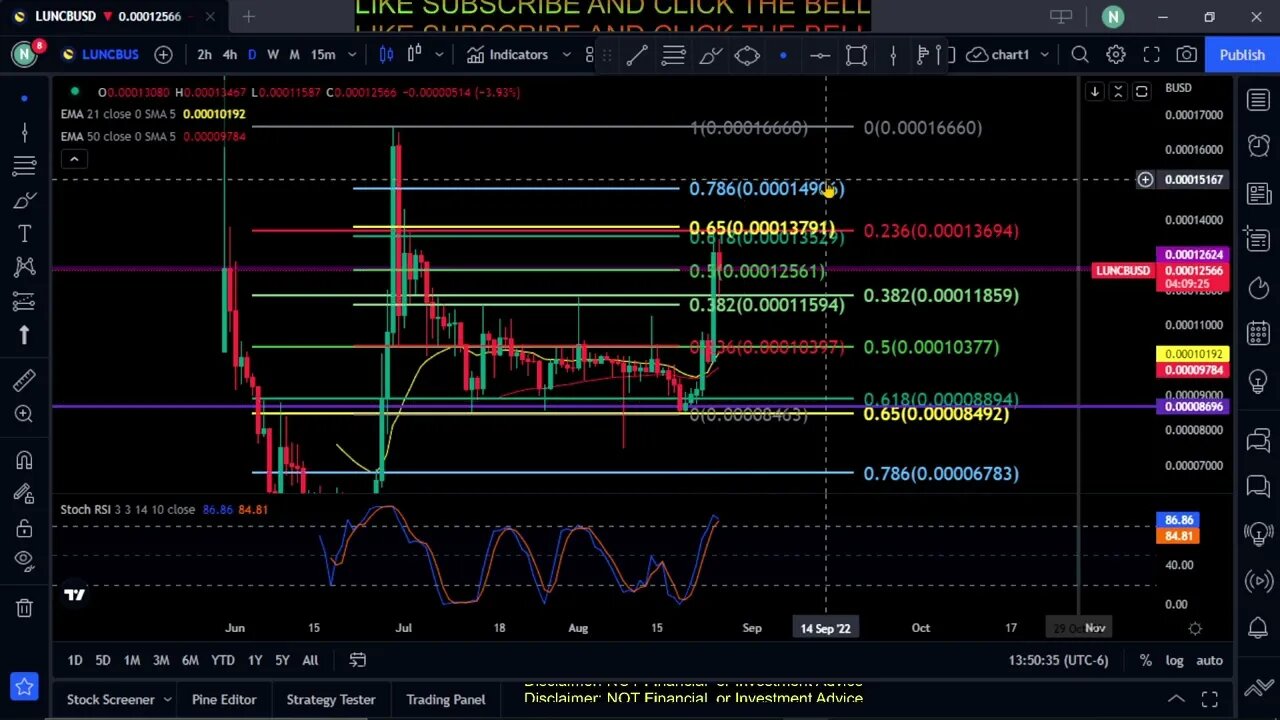Open a new browser tab with plus button
The image size is (1280, 720).
(248, 16)
